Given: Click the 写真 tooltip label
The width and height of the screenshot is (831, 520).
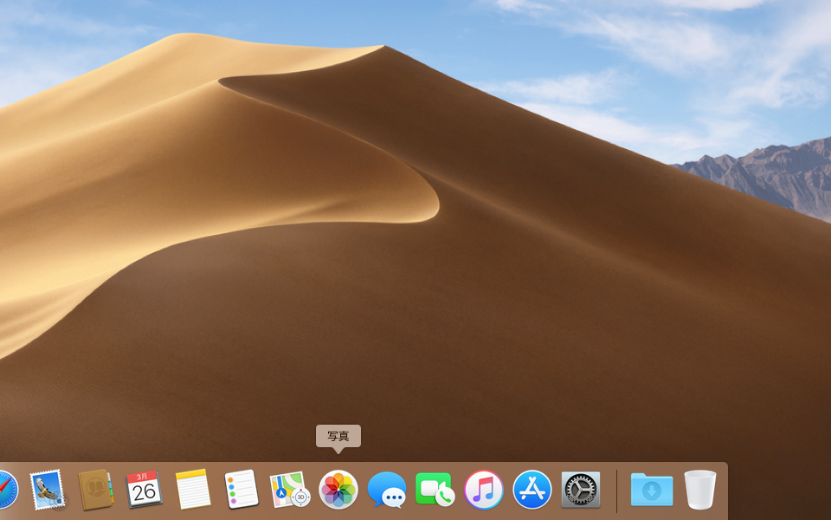Looking at the screenshot, I should pyautogui.click(x=338, y=436).
